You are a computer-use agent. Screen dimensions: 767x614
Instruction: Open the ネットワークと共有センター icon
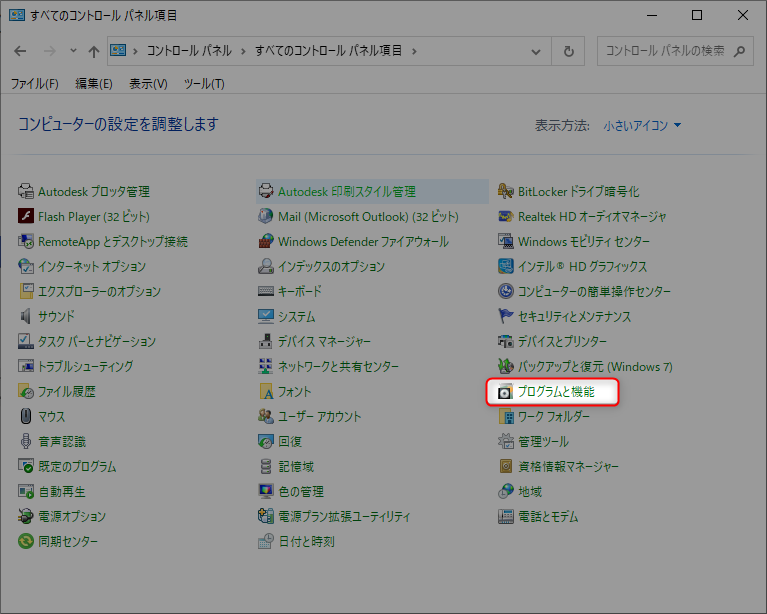click(266, 366)
